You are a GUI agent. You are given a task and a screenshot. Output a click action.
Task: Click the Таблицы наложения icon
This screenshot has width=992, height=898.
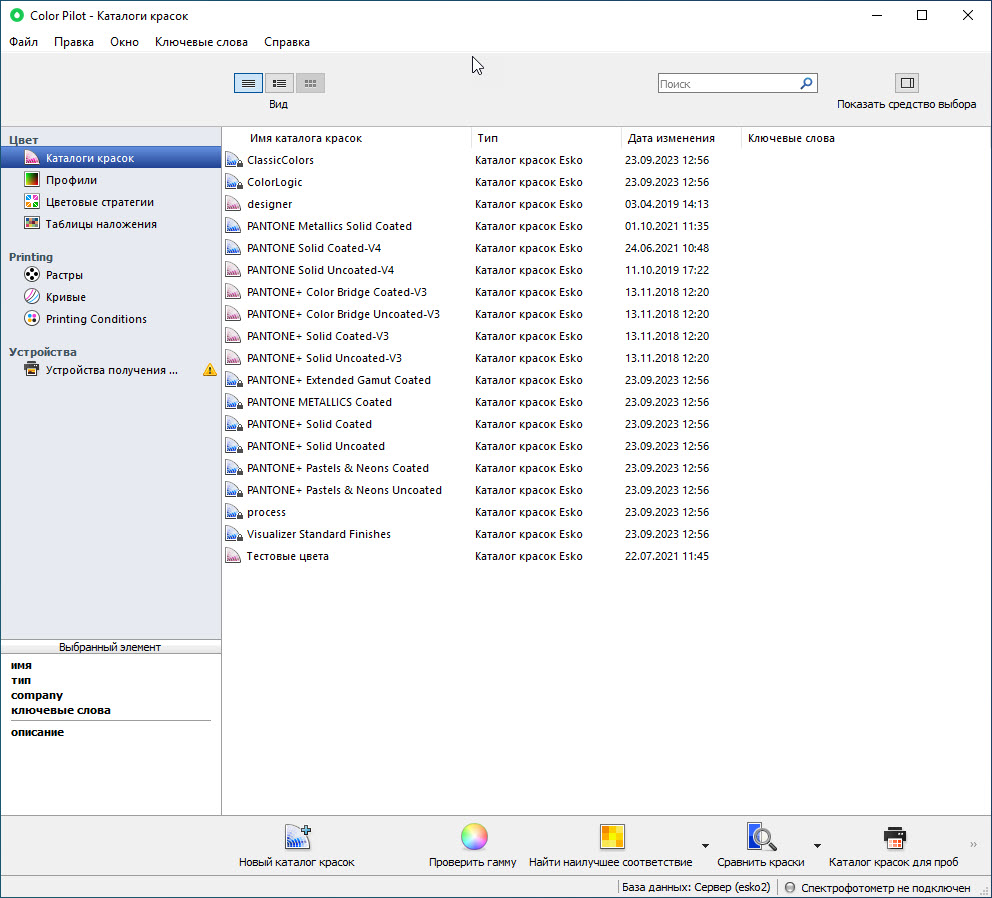pyautogui.click(x=32, y=223)
